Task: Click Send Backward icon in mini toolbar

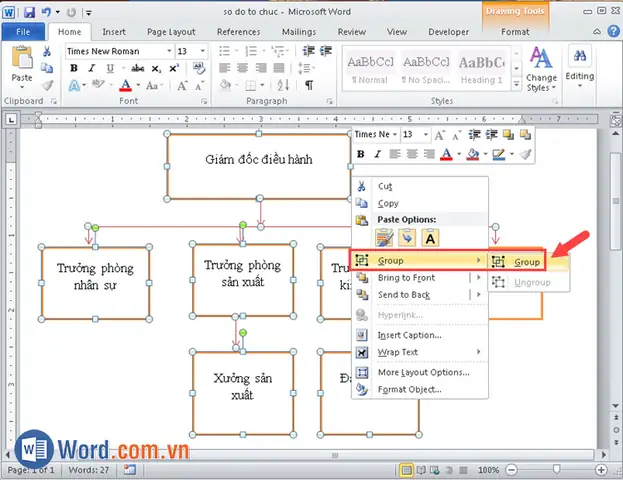Action: tap(525, 135)
